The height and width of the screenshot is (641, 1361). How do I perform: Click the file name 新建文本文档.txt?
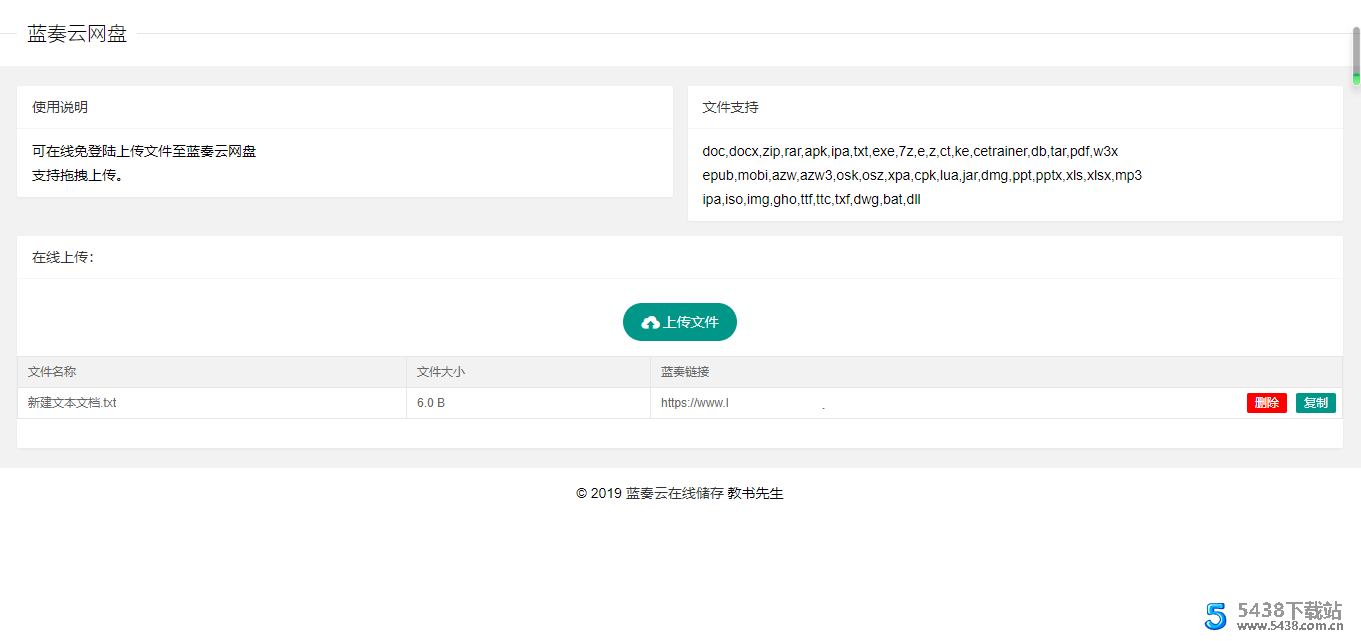coord(70,402)
